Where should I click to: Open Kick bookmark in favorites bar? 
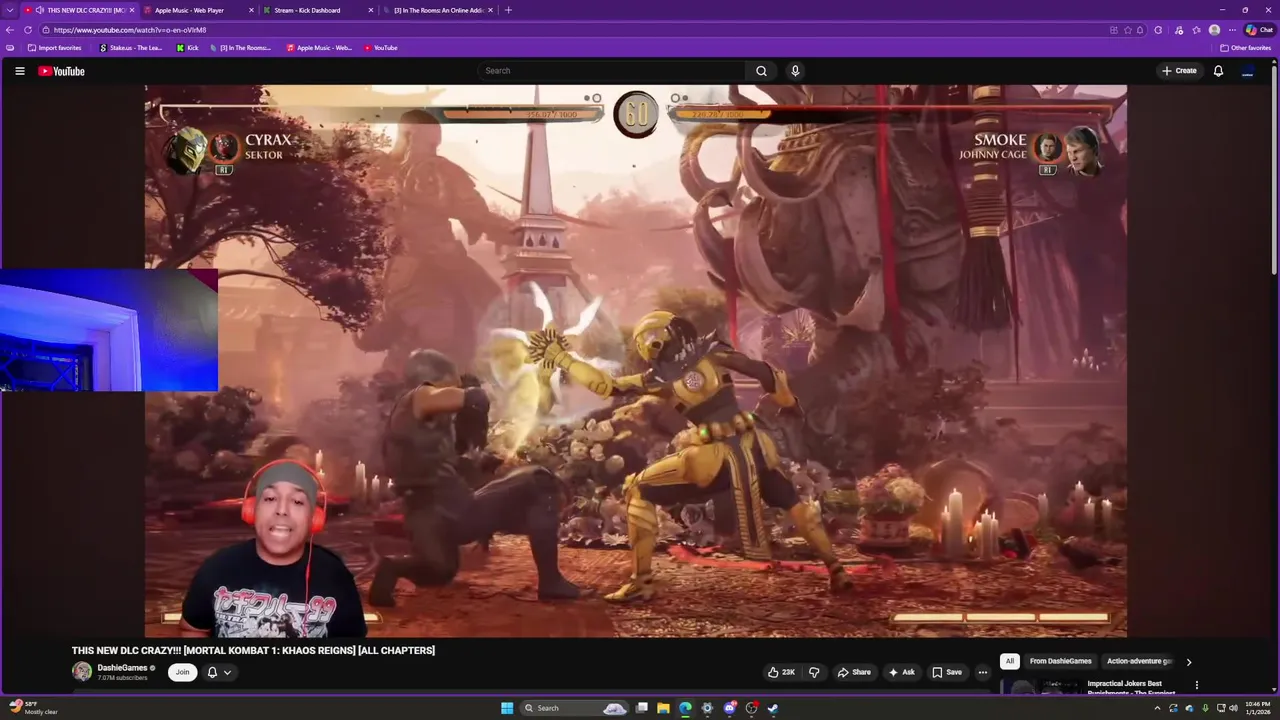(x=188, y=48)
